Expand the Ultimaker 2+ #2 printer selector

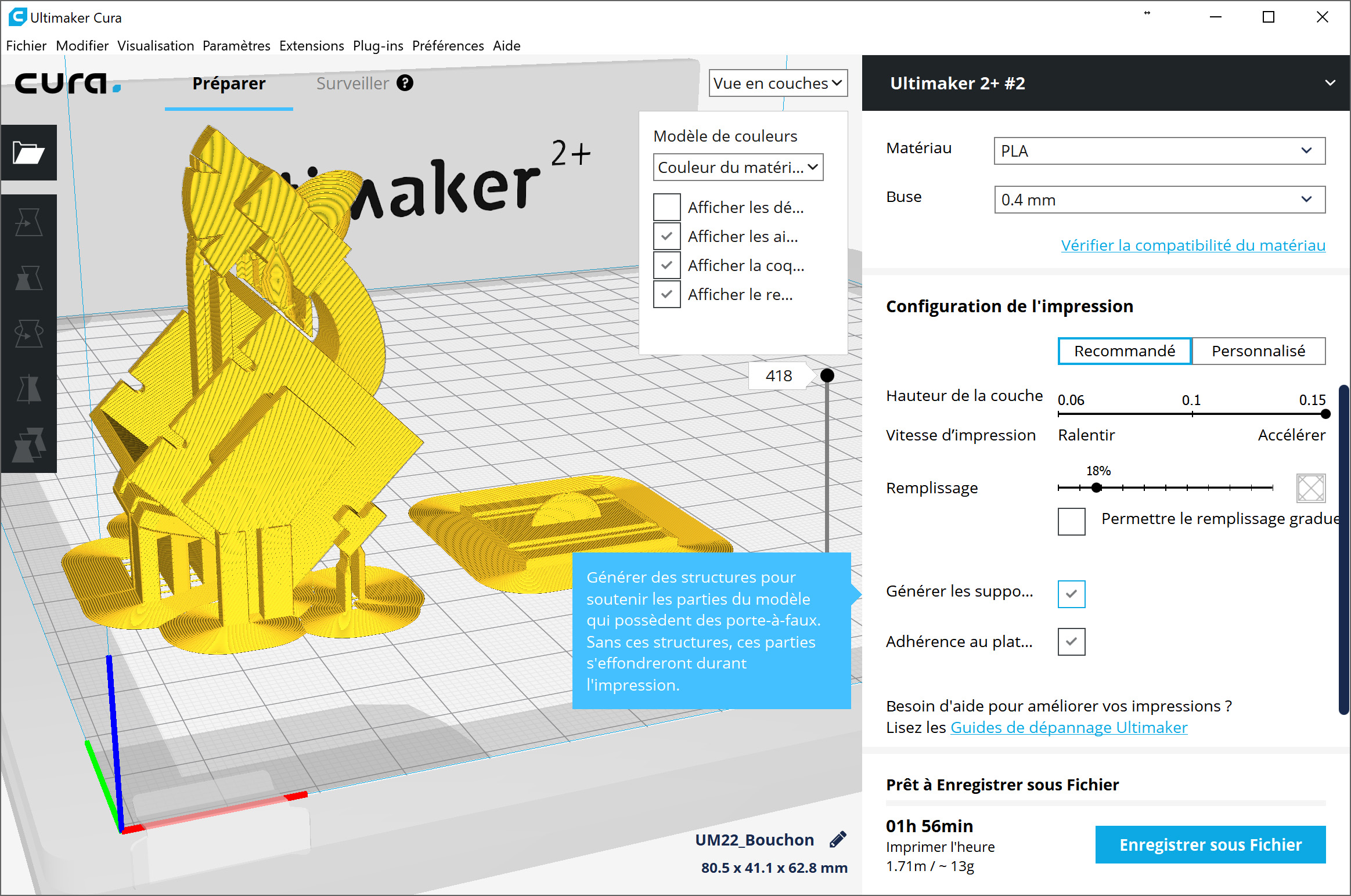point(1106,83)
